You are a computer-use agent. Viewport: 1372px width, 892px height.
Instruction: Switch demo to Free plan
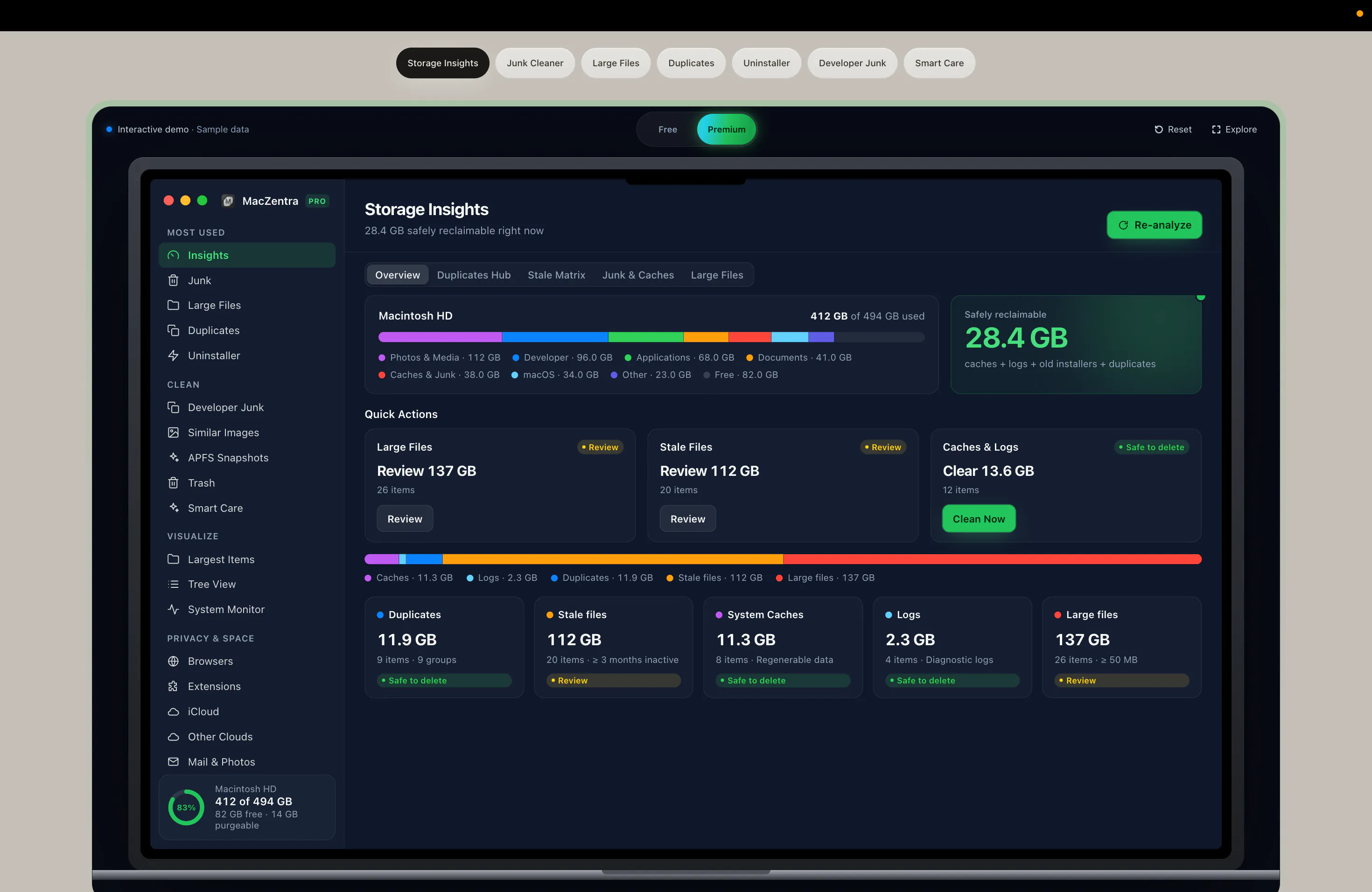click(667, 129)
